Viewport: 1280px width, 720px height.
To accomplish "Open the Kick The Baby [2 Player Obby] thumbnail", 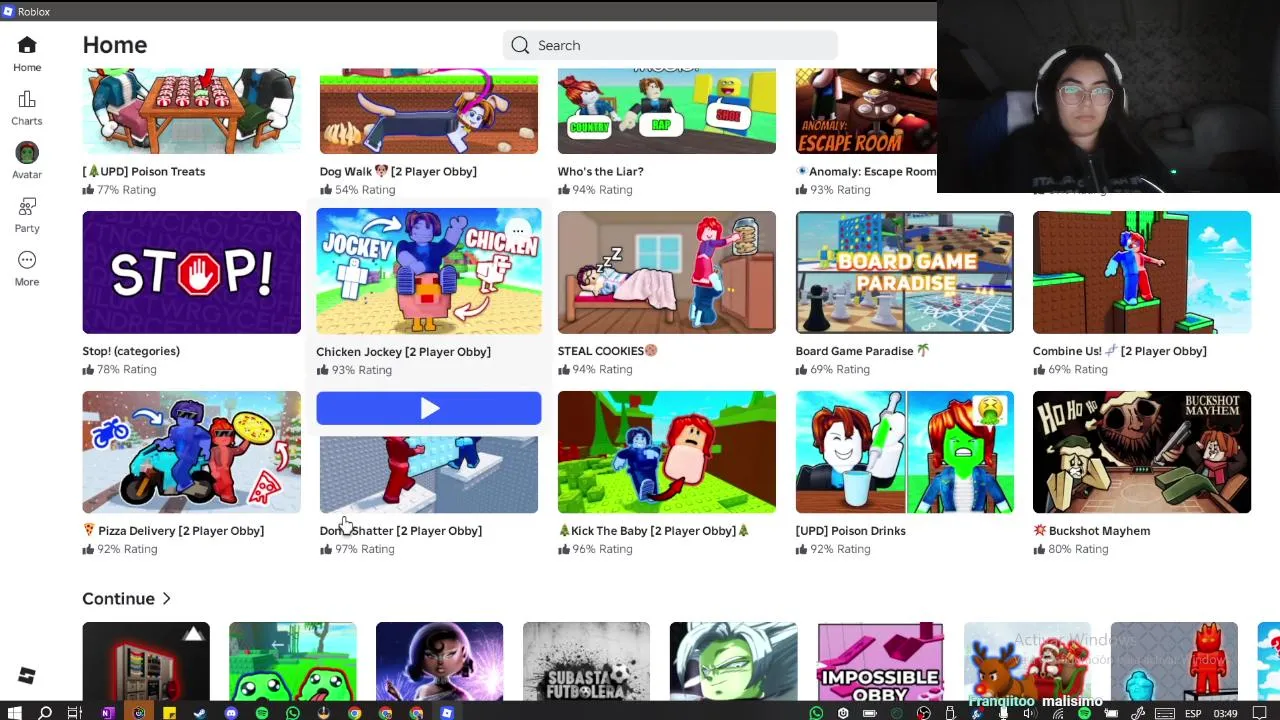I will 666,452.
